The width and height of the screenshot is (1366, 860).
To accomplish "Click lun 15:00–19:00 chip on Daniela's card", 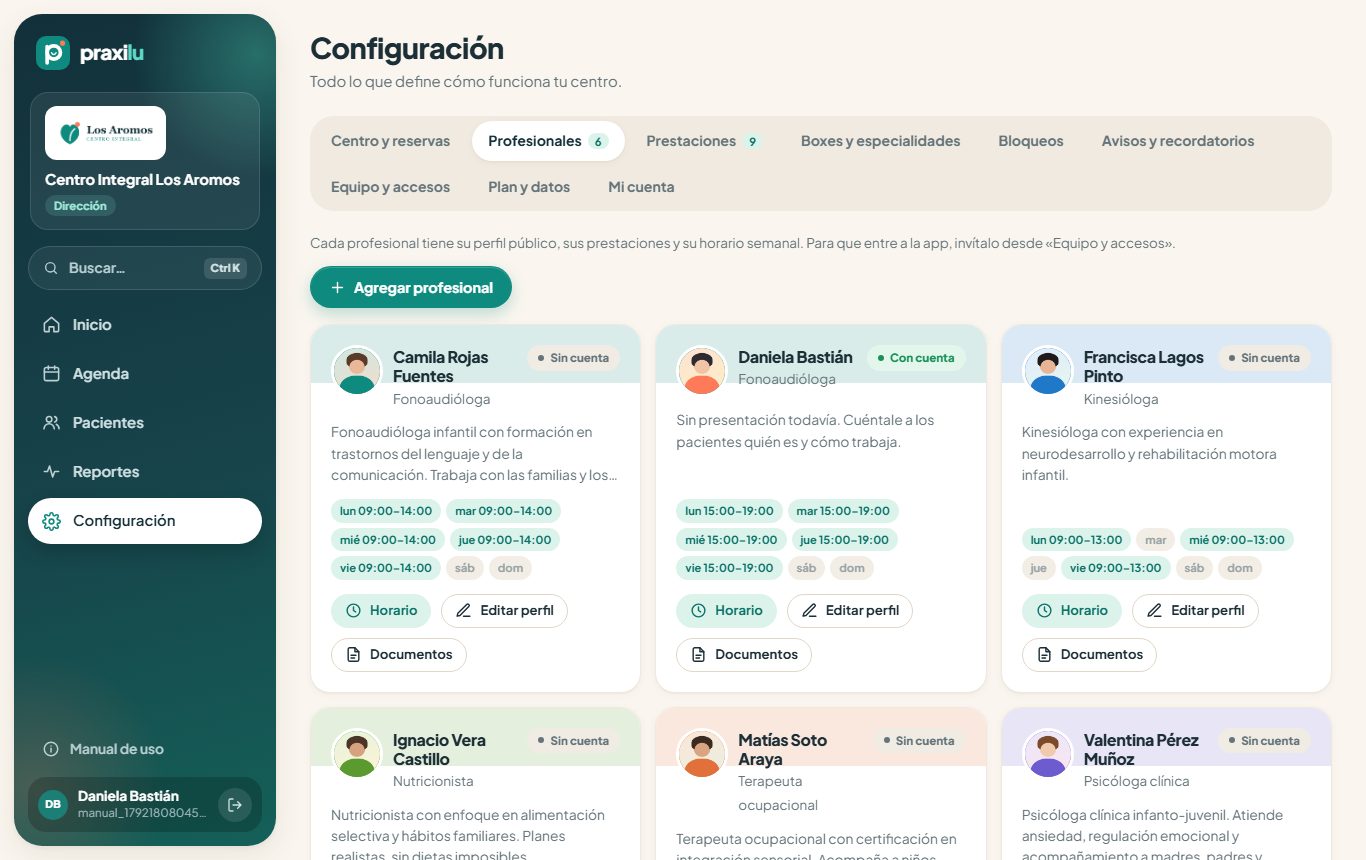I will tap(729, 511).
